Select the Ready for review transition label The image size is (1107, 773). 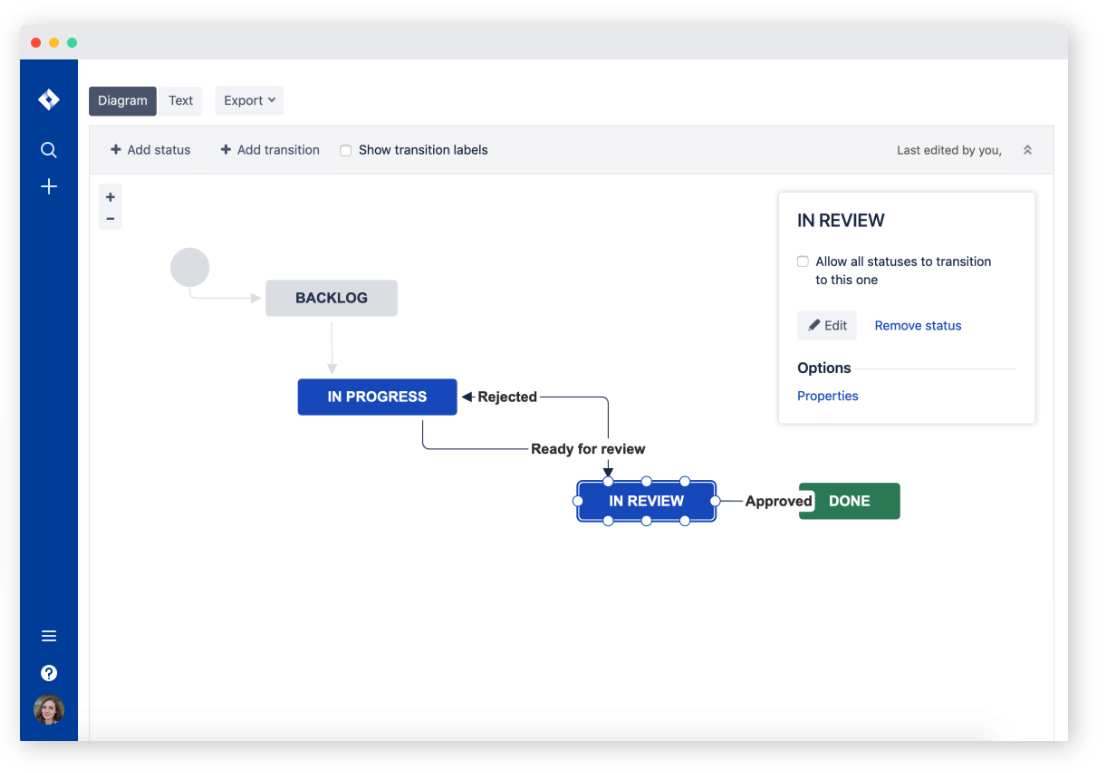point(588,449)
